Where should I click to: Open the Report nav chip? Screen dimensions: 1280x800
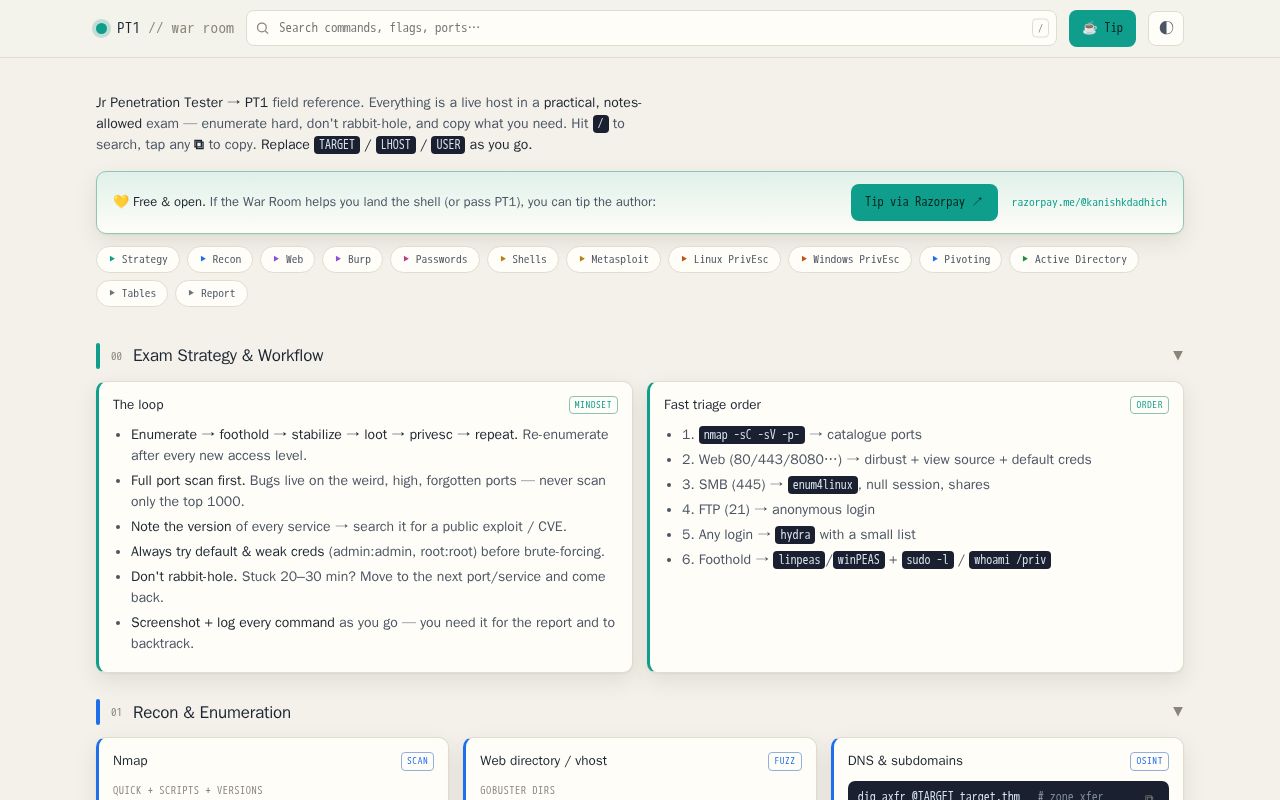(211, 293)
